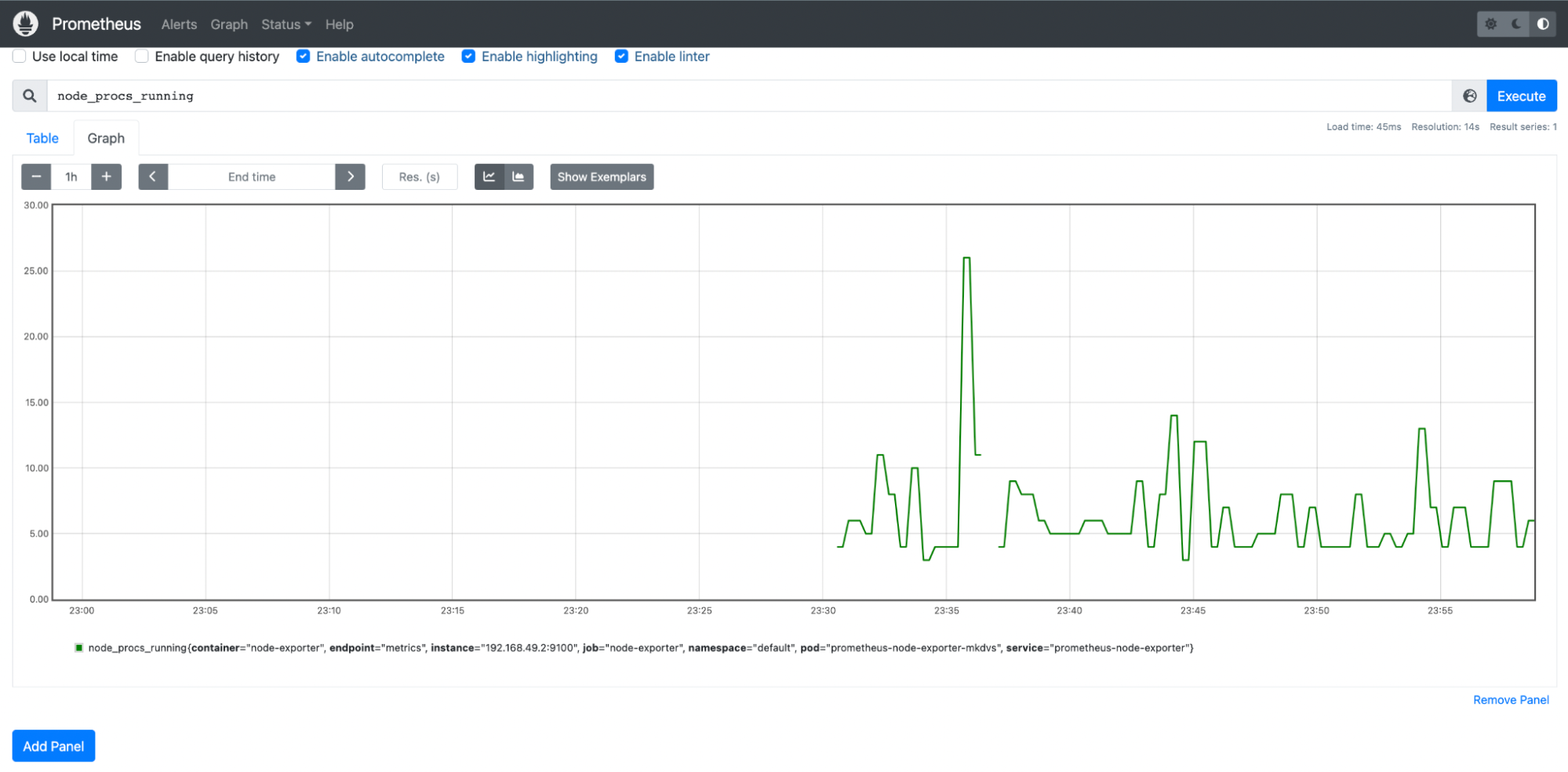Image resolution: width=1568 pixels, height=772 pixels.
Task: Enable Use local time
Action: (x=19, y=56)
